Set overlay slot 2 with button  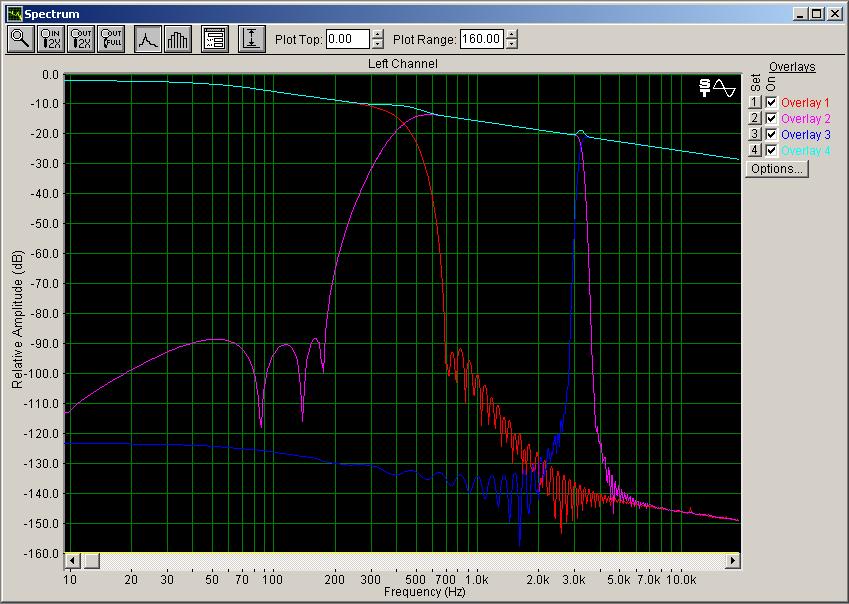tap(755, 118)
